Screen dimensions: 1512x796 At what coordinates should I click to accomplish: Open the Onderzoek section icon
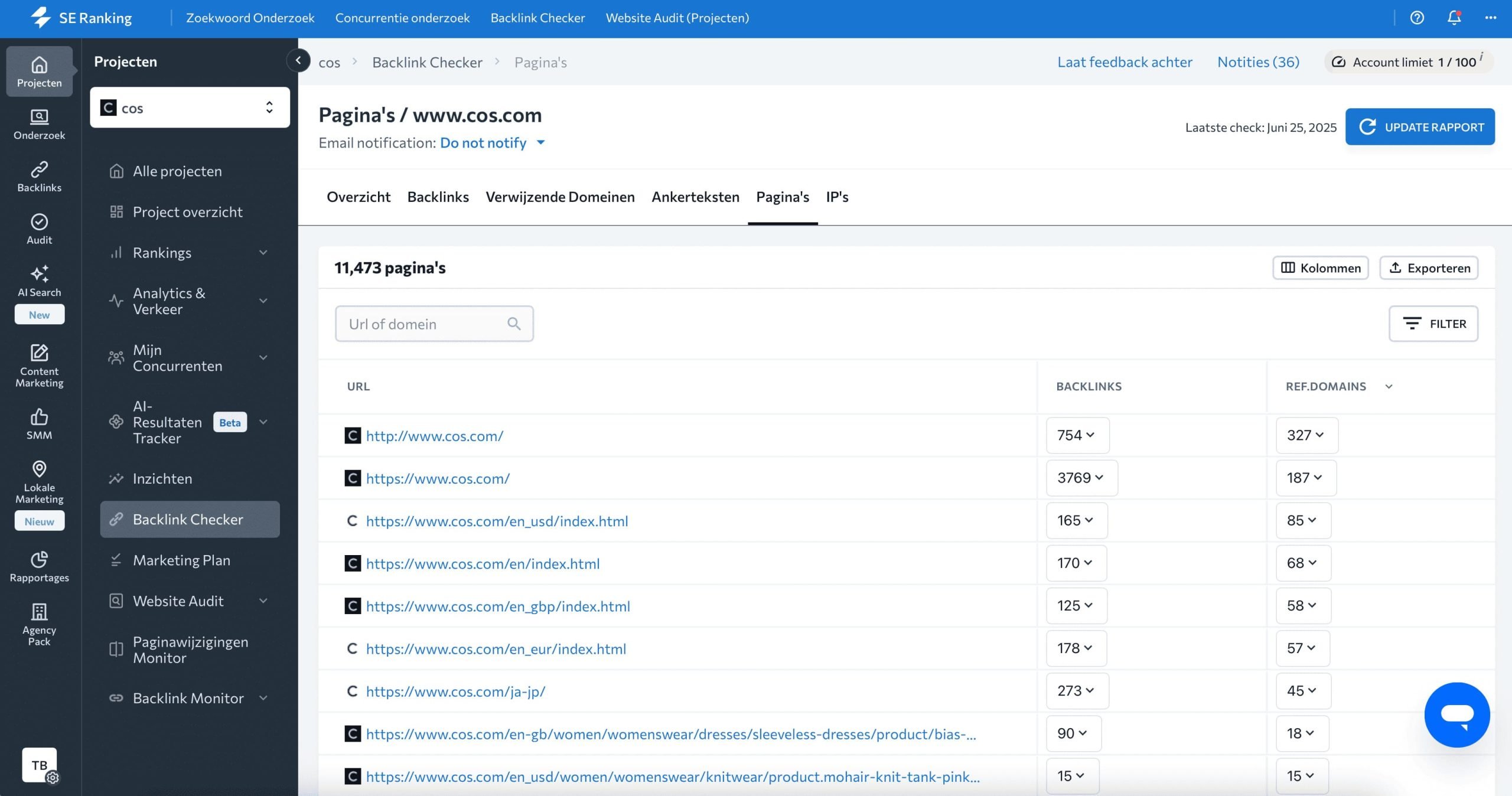[39, 124]
